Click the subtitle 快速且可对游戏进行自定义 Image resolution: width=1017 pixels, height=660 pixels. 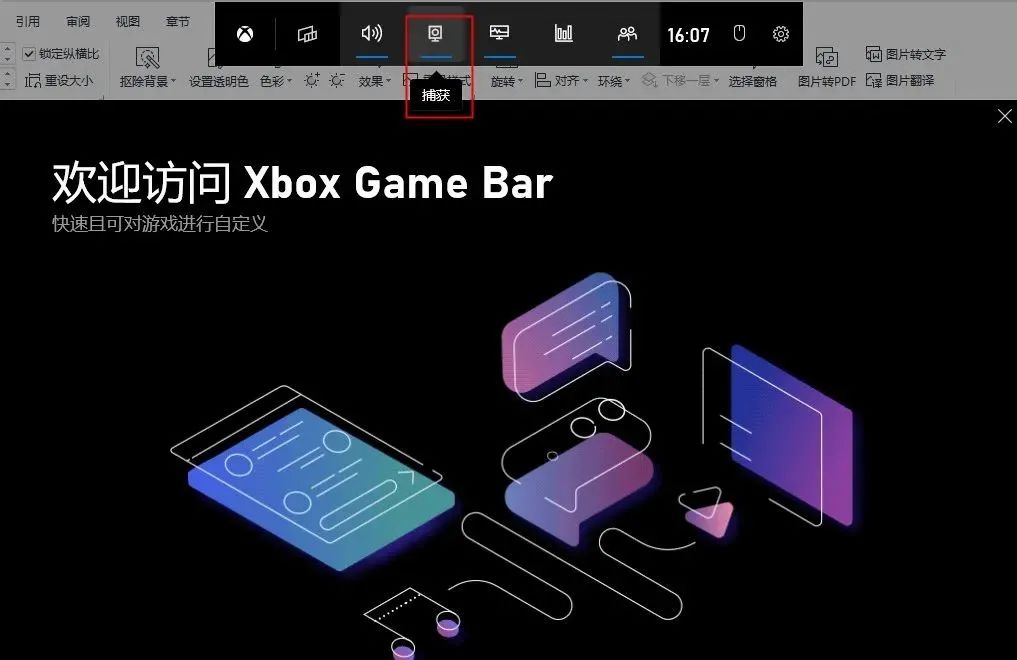tap(160, 224)
